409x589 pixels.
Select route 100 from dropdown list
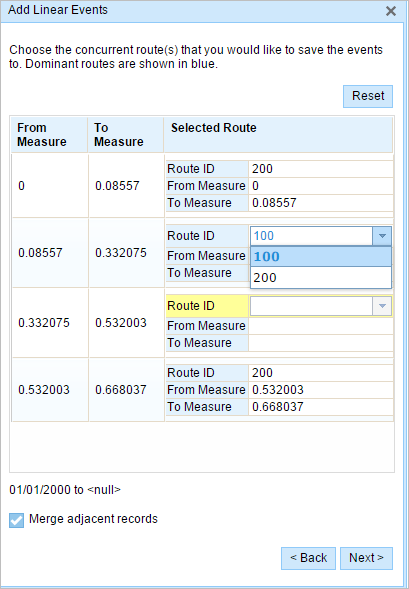tap(321, 257)
